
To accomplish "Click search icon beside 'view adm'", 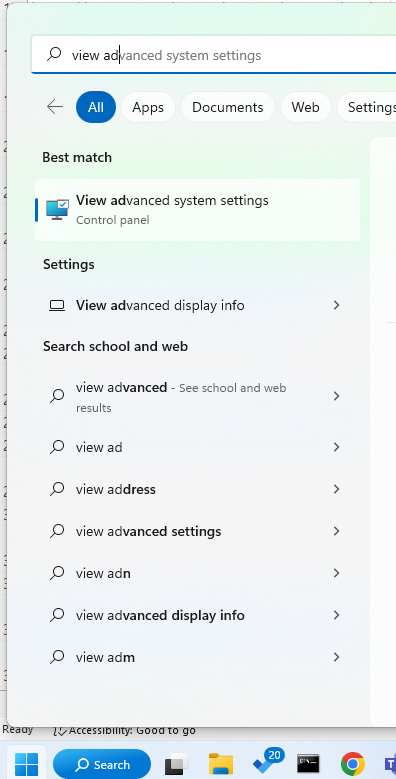I will (57, 657).
